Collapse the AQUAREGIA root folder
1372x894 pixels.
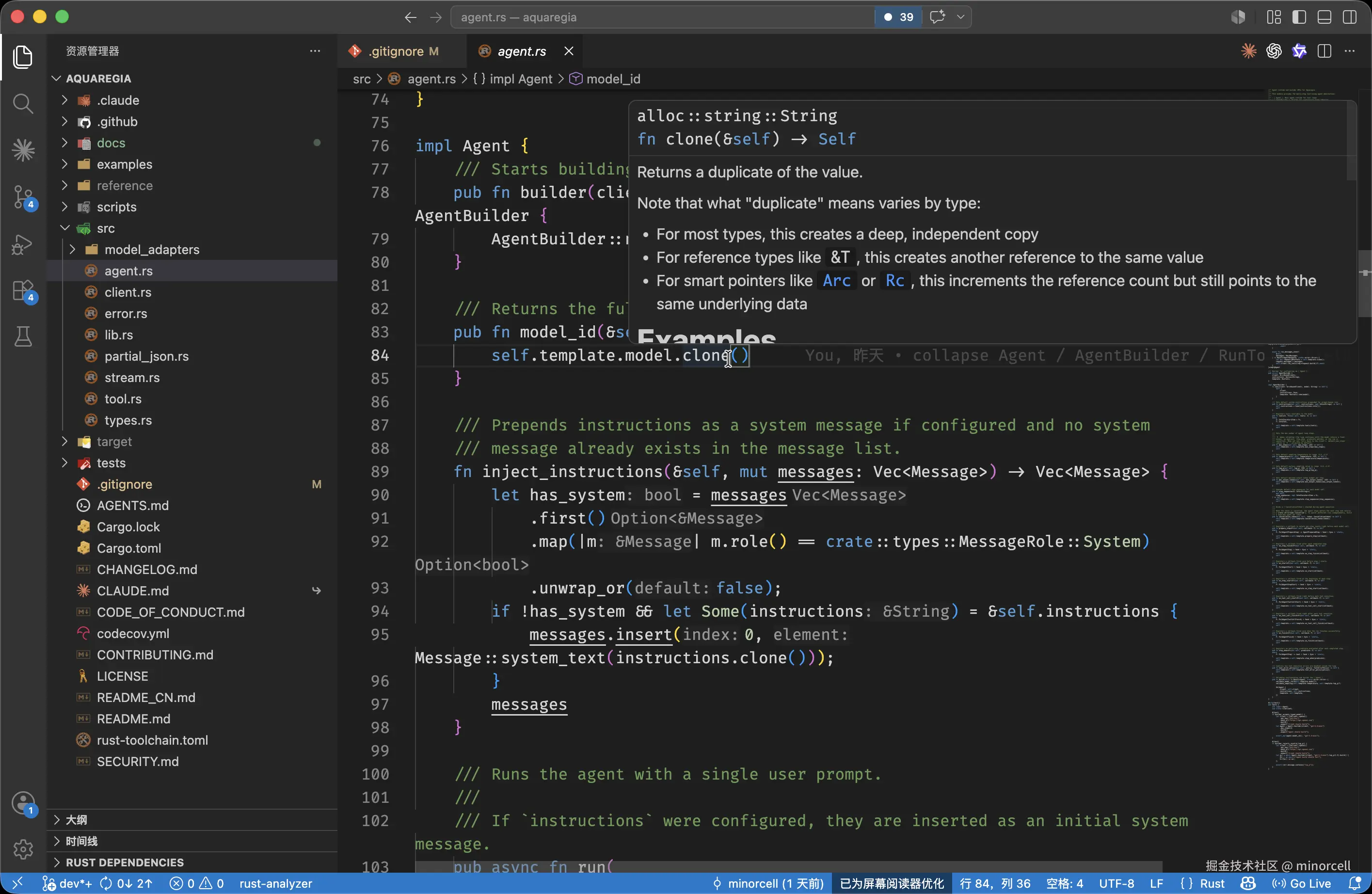point(192,79)
